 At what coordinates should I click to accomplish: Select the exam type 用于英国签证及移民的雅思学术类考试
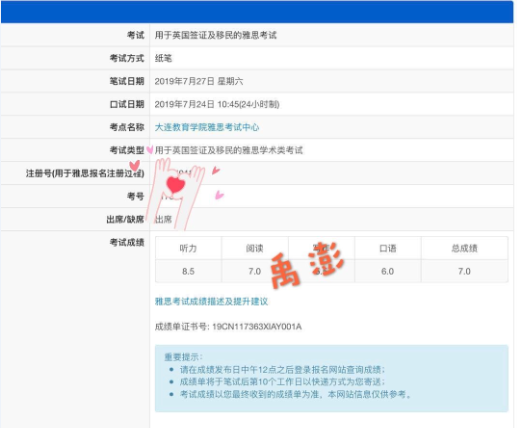pyautogui.click(x=229, y=150)
